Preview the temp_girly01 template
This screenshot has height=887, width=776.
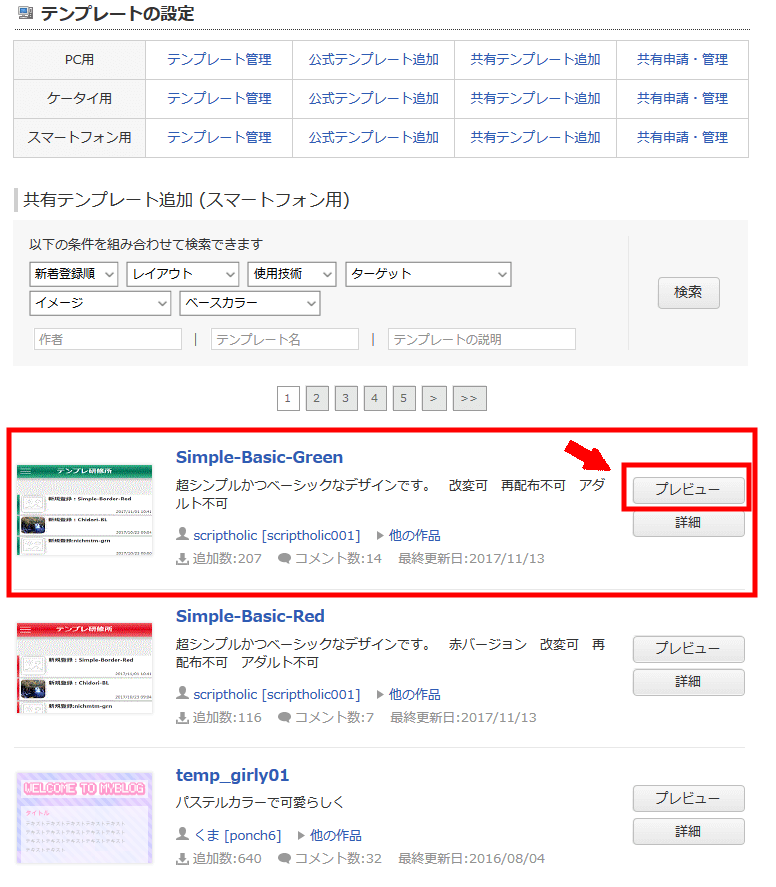tap(688, 798)
